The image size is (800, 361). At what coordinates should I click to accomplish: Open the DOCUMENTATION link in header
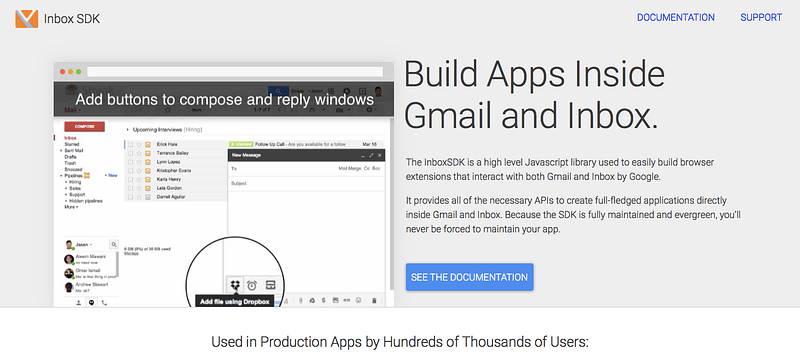[676, 17]
